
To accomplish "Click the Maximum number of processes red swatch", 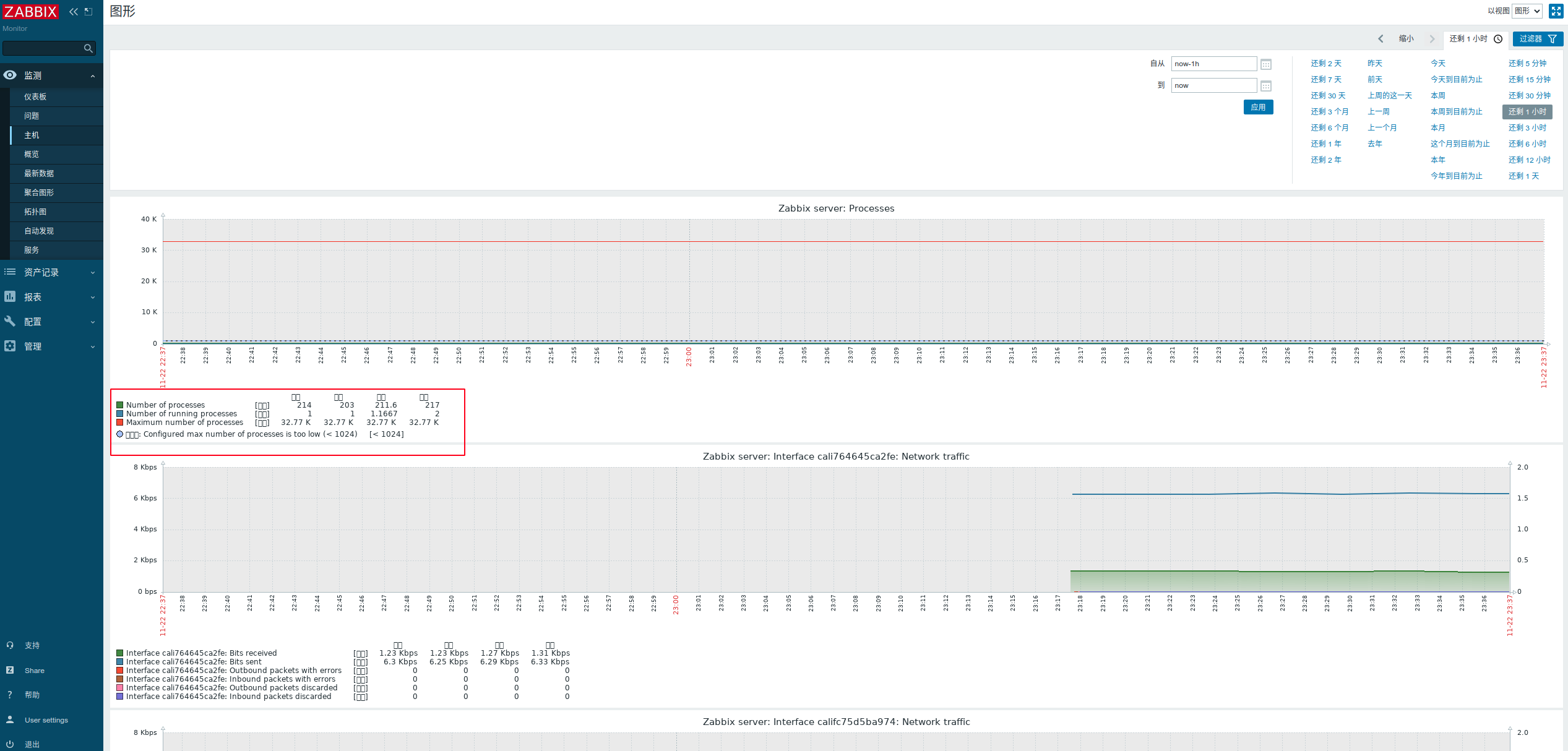I will point(120,423).
